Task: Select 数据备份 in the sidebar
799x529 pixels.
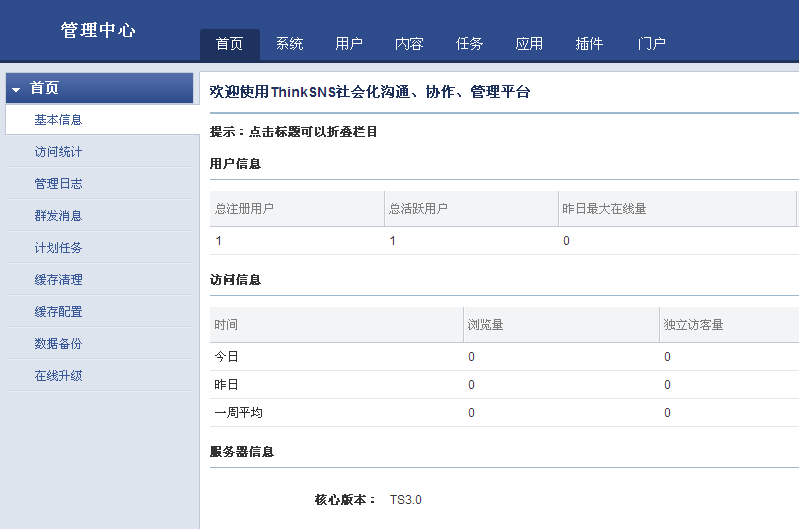Action: (58, 344)
